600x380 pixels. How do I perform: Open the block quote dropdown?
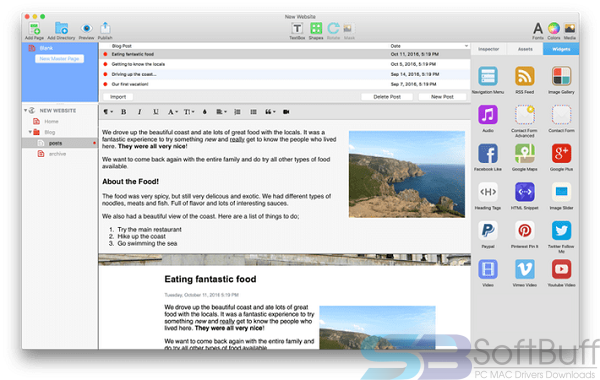coord(270,112)
